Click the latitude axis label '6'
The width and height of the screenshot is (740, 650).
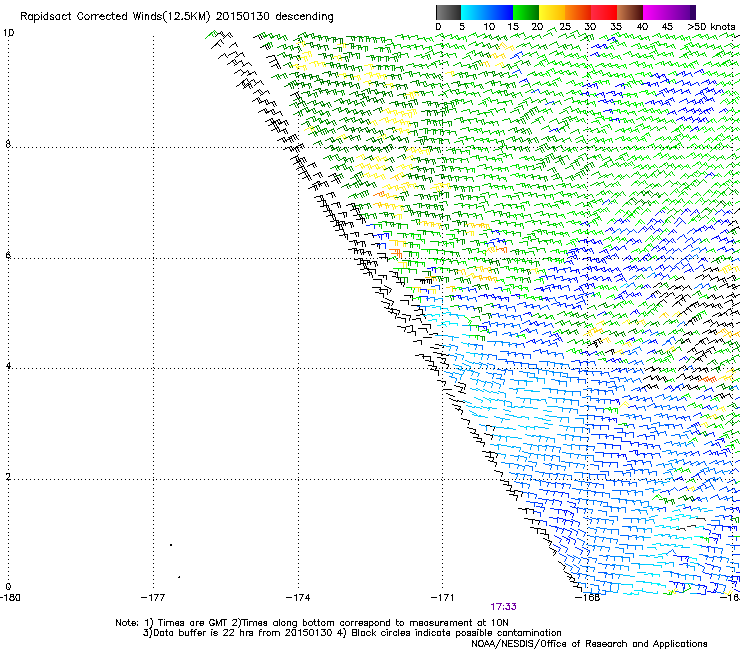pyautogui.click(x=8, y=255)
